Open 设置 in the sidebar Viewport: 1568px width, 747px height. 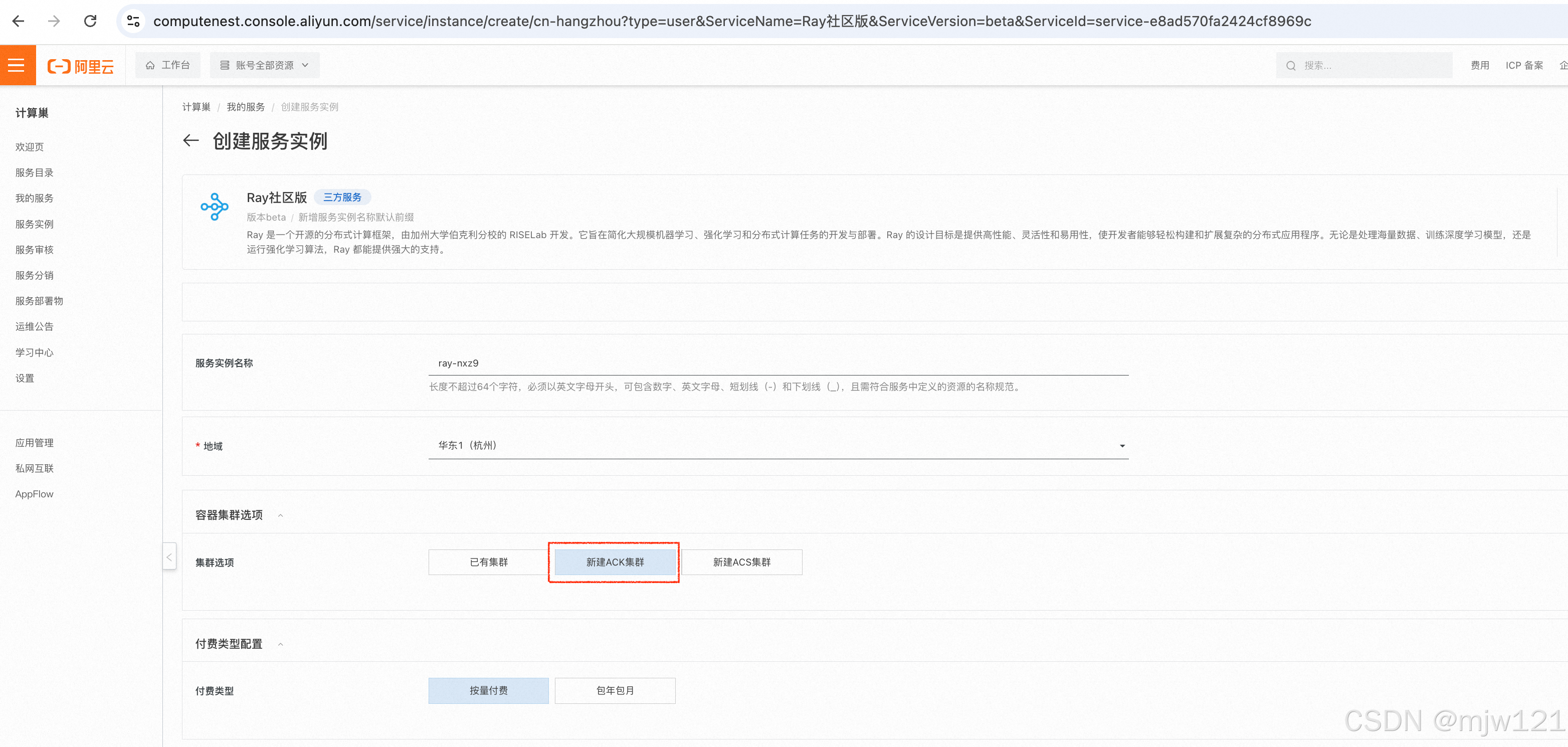[25, 378]
